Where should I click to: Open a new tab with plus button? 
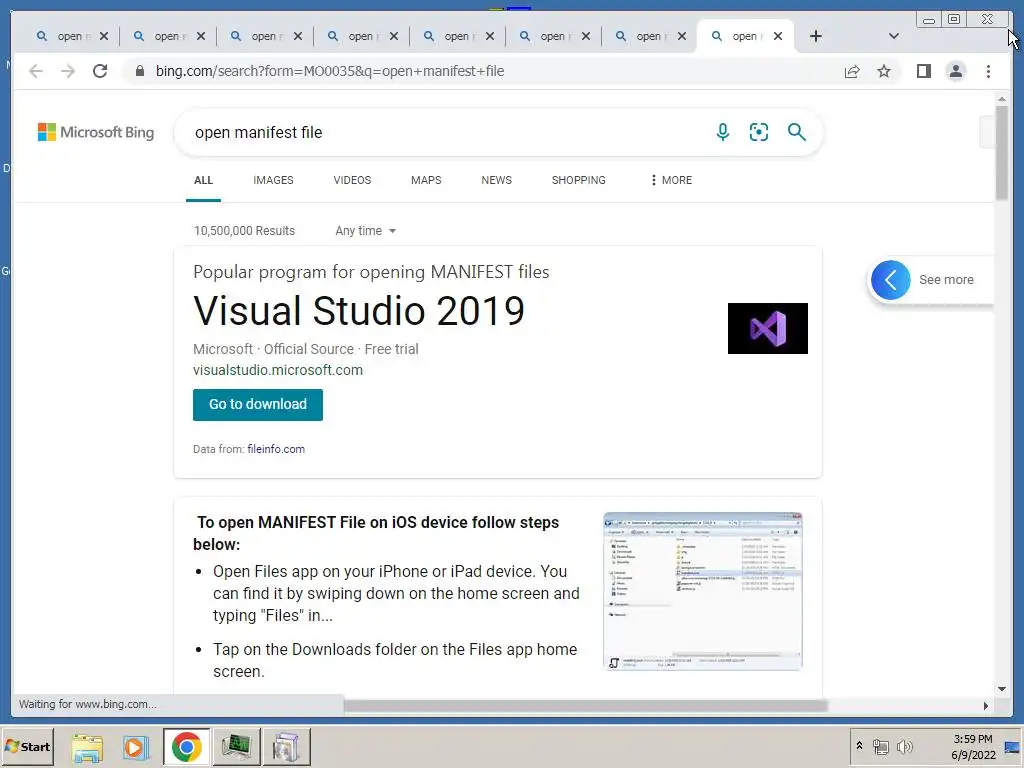coord(816,36)
